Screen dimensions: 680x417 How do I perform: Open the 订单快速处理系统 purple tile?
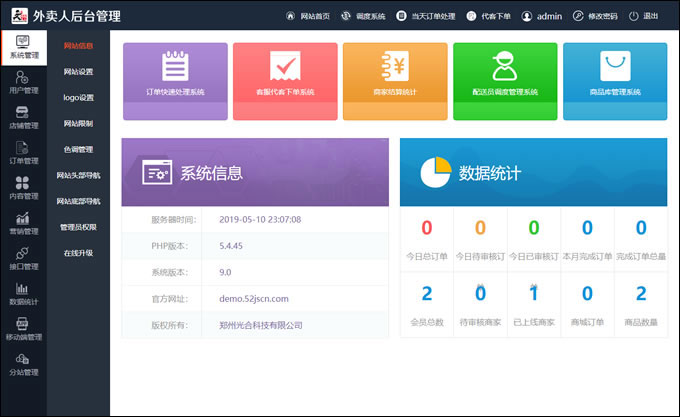pos(175,76)
